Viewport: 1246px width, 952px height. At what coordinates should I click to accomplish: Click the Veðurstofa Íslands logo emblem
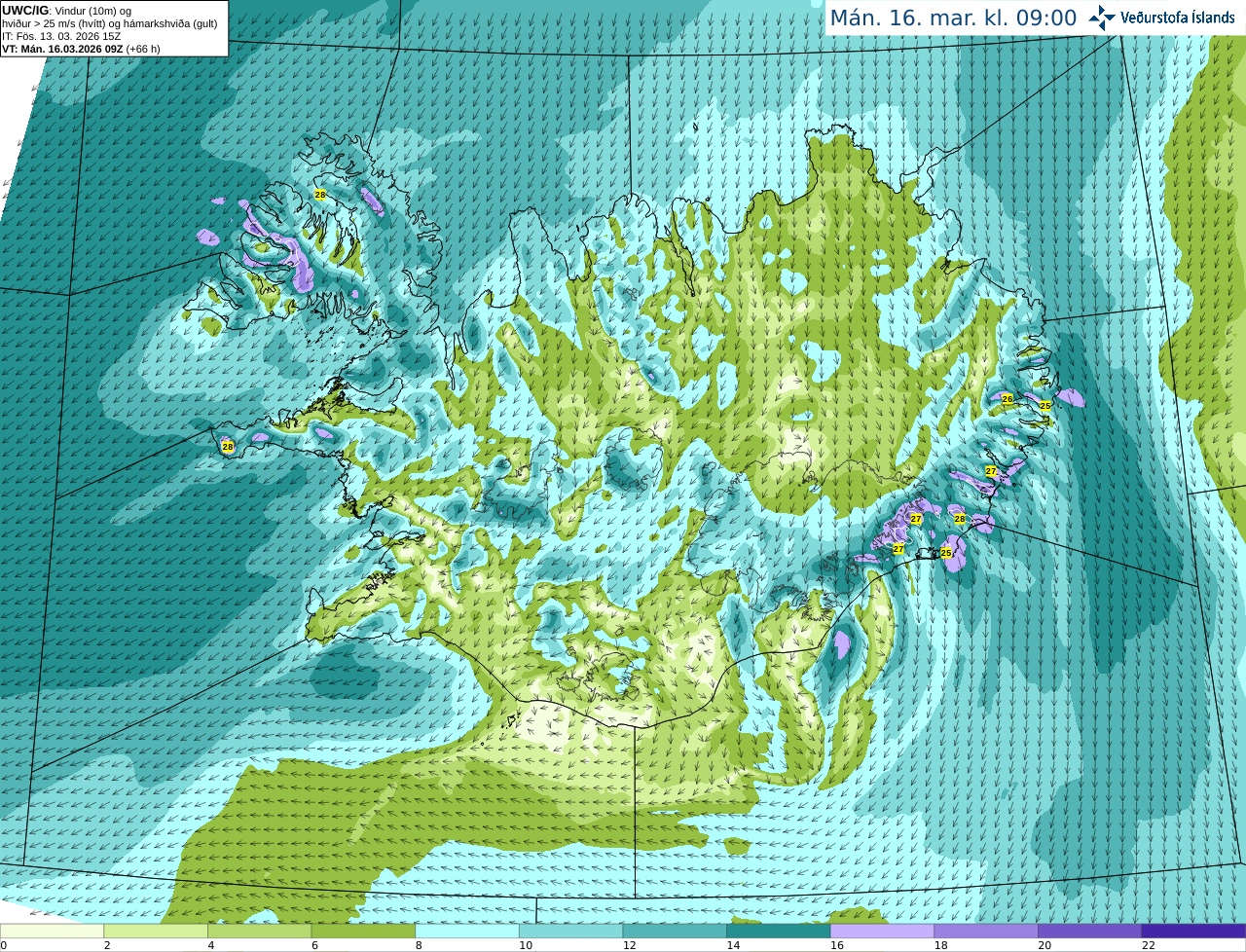click(1102, 18)
